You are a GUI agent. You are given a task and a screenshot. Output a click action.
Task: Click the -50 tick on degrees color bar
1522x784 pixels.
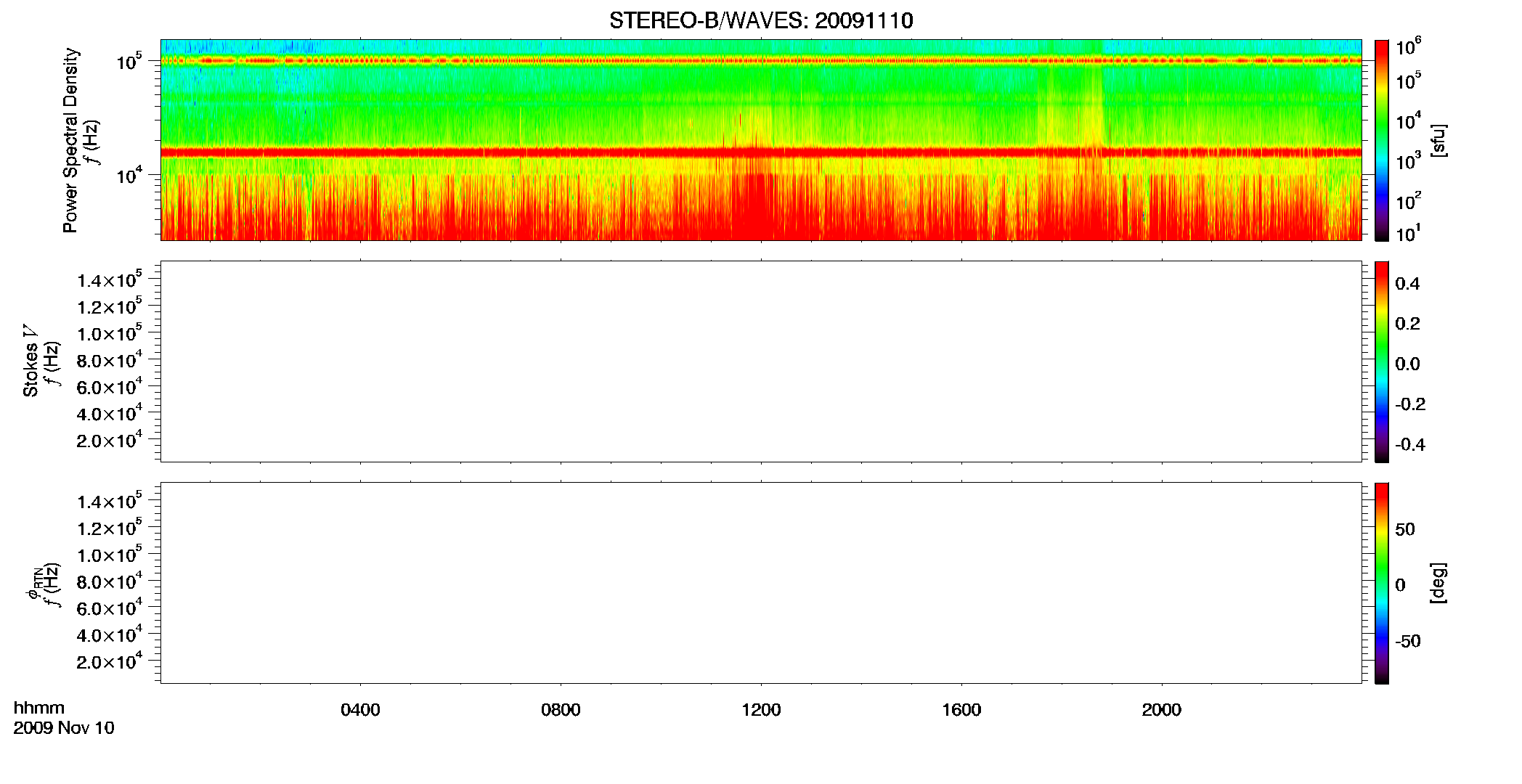point(1408,642)
